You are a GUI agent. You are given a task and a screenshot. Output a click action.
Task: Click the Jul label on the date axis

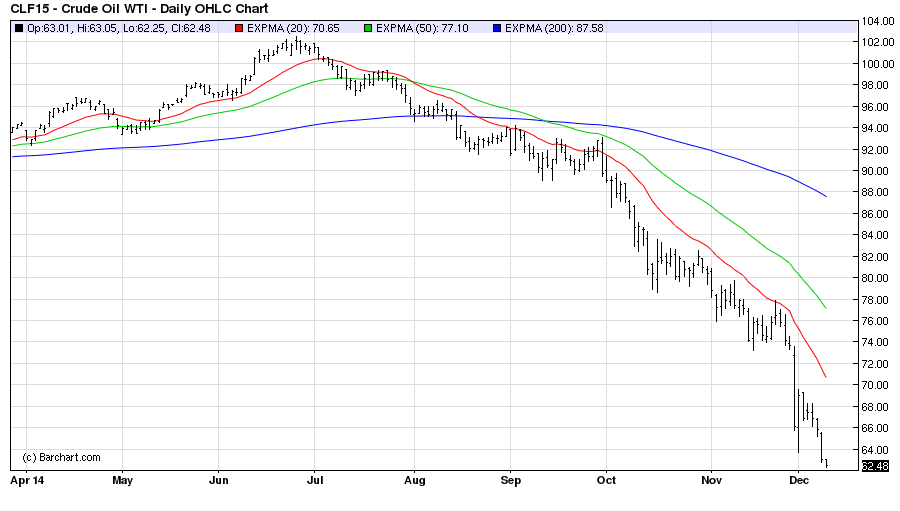click(x=315, y=480)
